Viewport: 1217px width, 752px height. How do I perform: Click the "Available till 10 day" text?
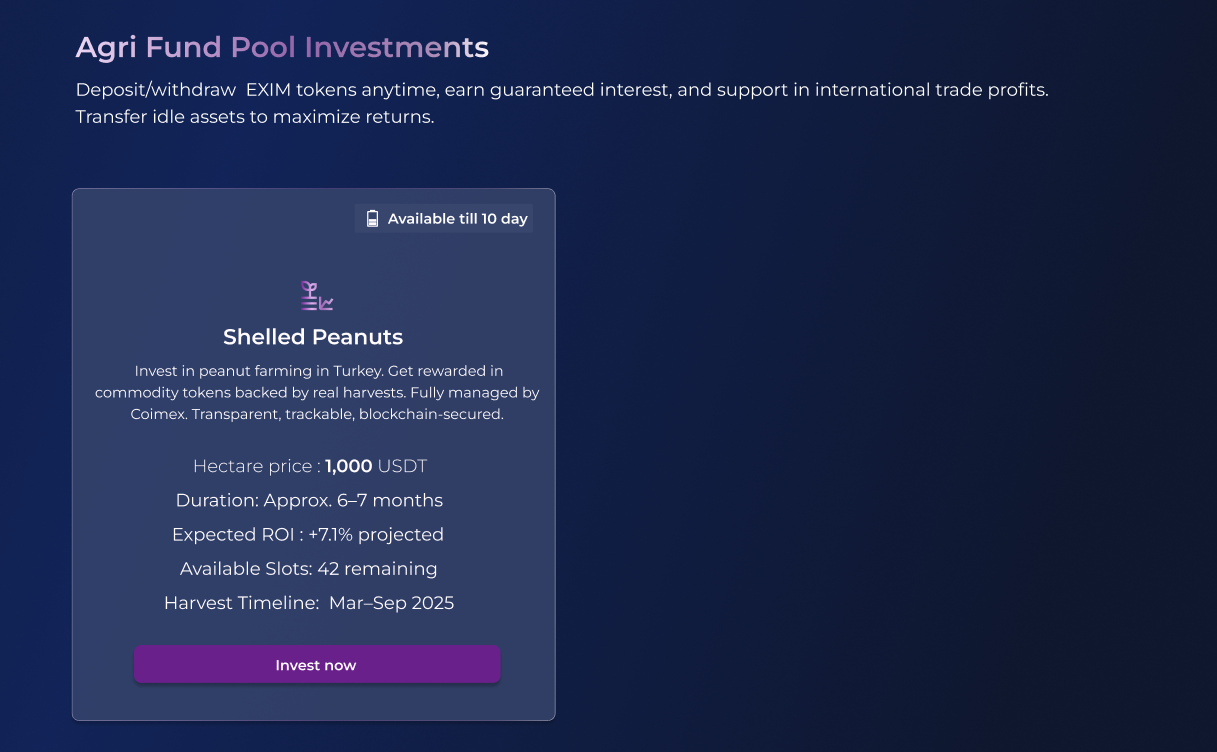click(457, 219)
